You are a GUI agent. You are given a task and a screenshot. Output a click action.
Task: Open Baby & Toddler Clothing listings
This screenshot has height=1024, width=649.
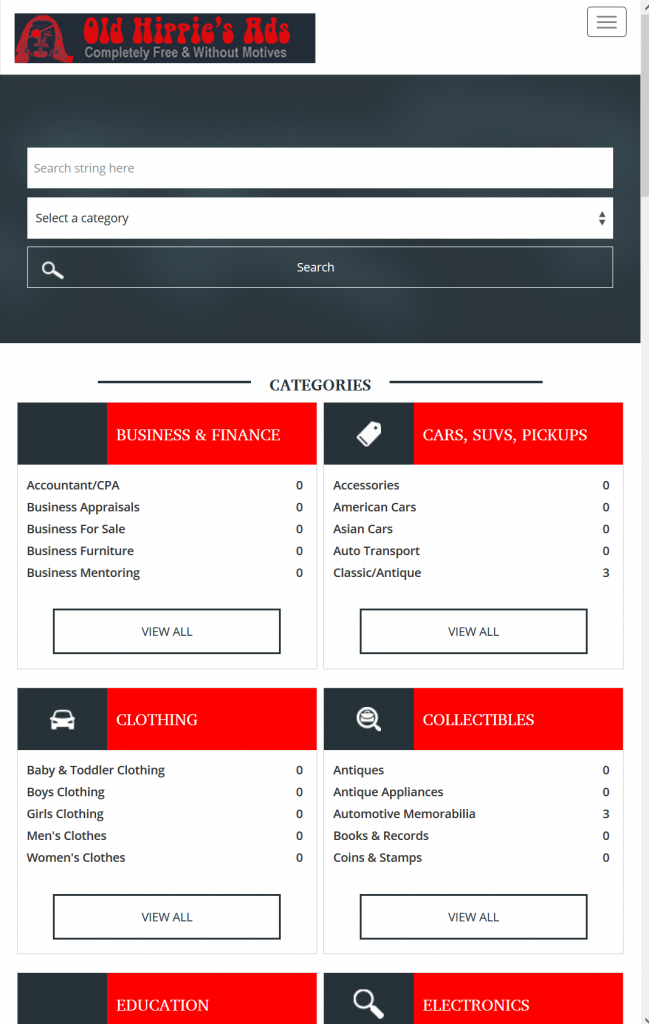tap(95, 770)
